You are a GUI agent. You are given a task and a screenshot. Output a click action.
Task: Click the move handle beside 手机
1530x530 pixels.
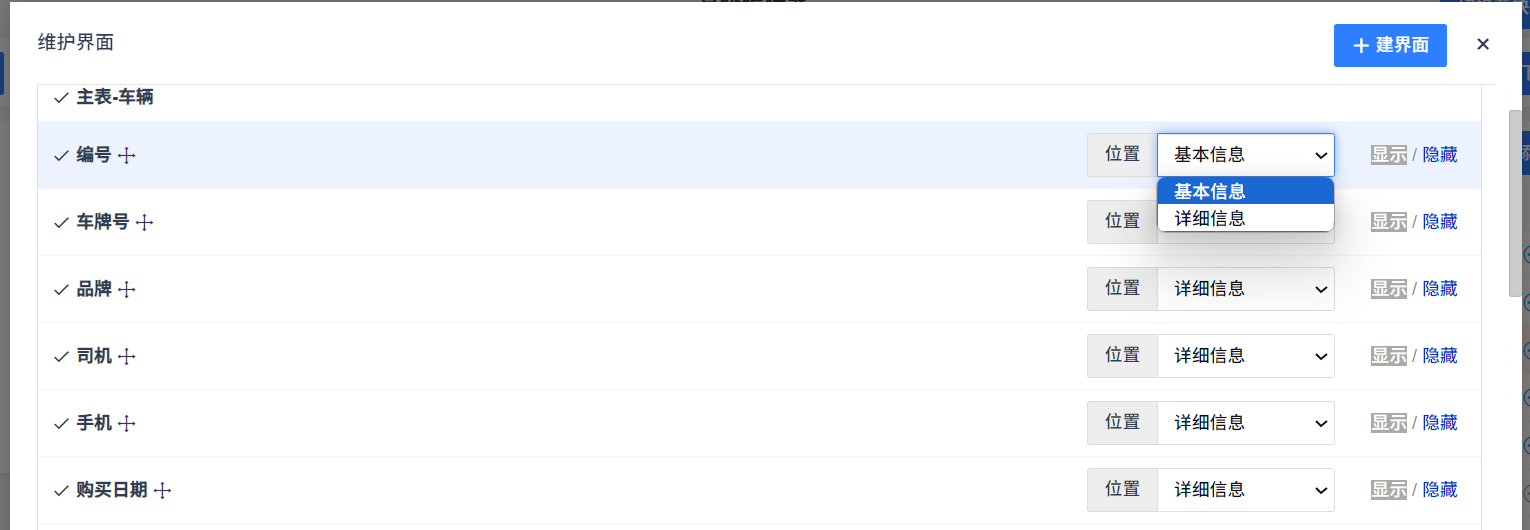[127, 424]
